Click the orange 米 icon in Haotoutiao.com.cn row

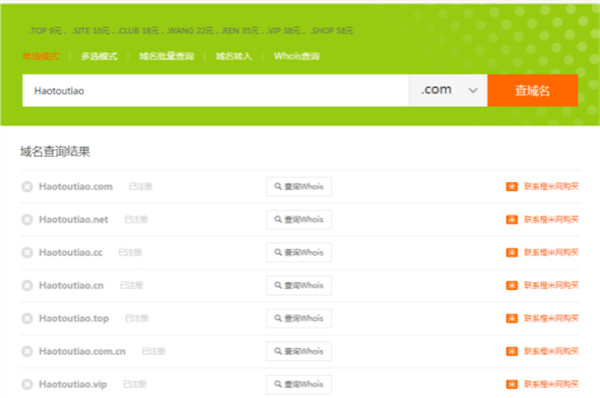(512, 351)
